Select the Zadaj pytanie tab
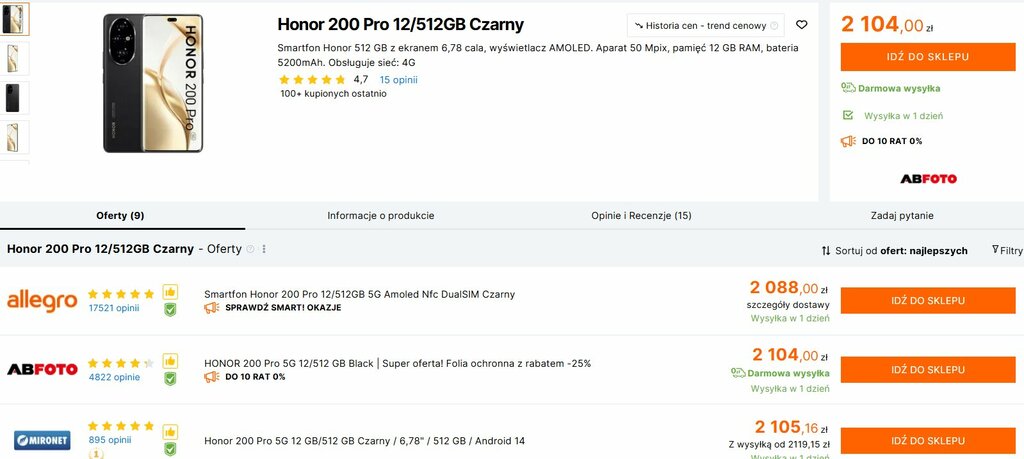The width and height of the screenshot is (1024, 459). tap(902, 215)
